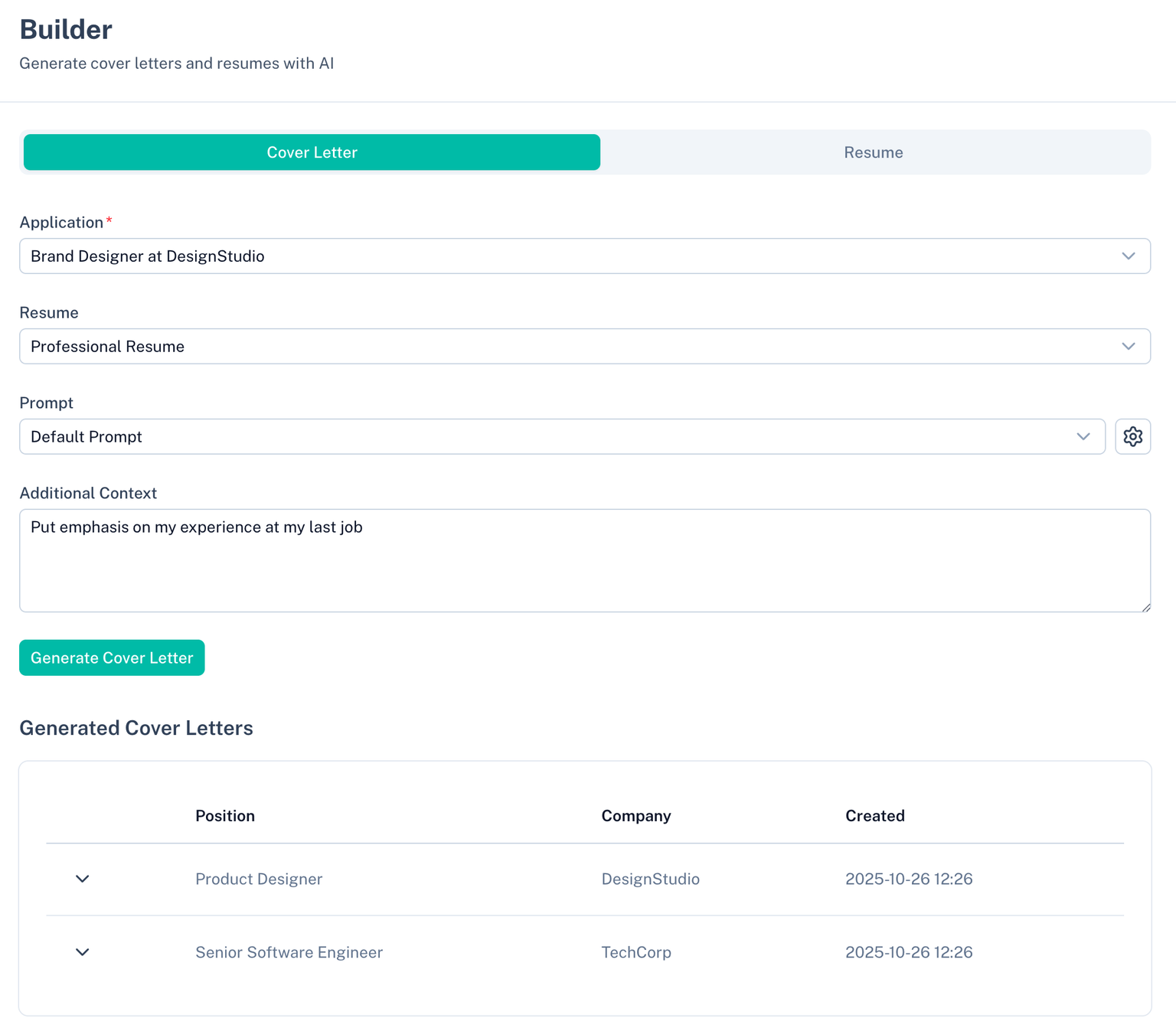This screenshot has height=1031, width=1176.
Task: Click the Position column header
Action: (225, 816)
